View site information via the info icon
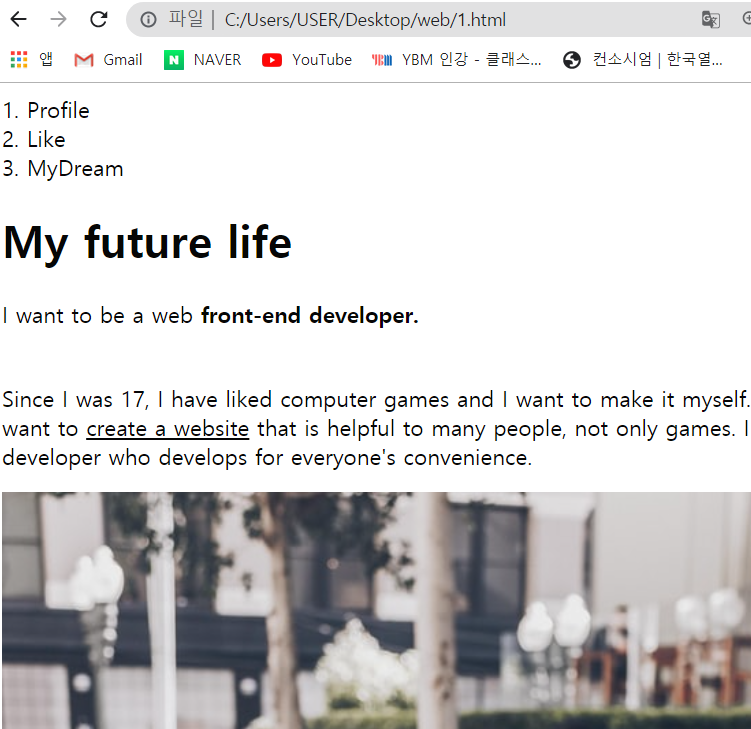This screenshot has width=751, height=729. 148,20
